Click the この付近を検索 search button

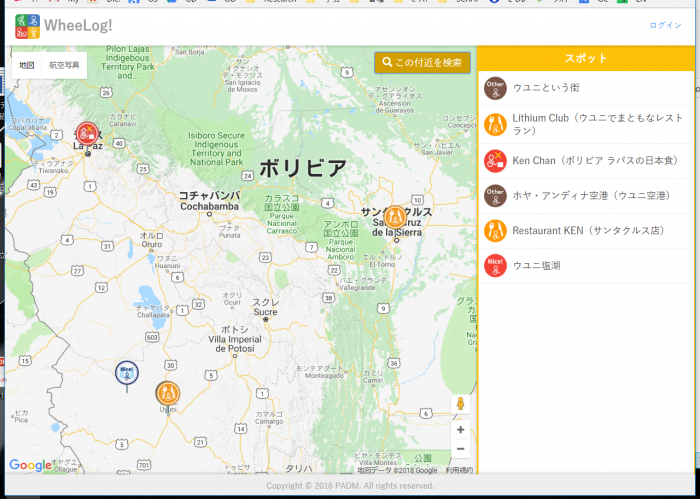tap(422, 62)
